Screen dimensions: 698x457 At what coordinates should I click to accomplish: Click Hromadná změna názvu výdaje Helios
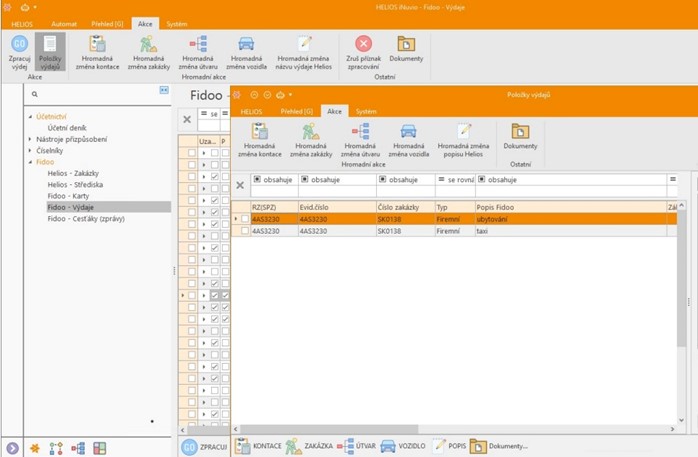tap(304, 53)
